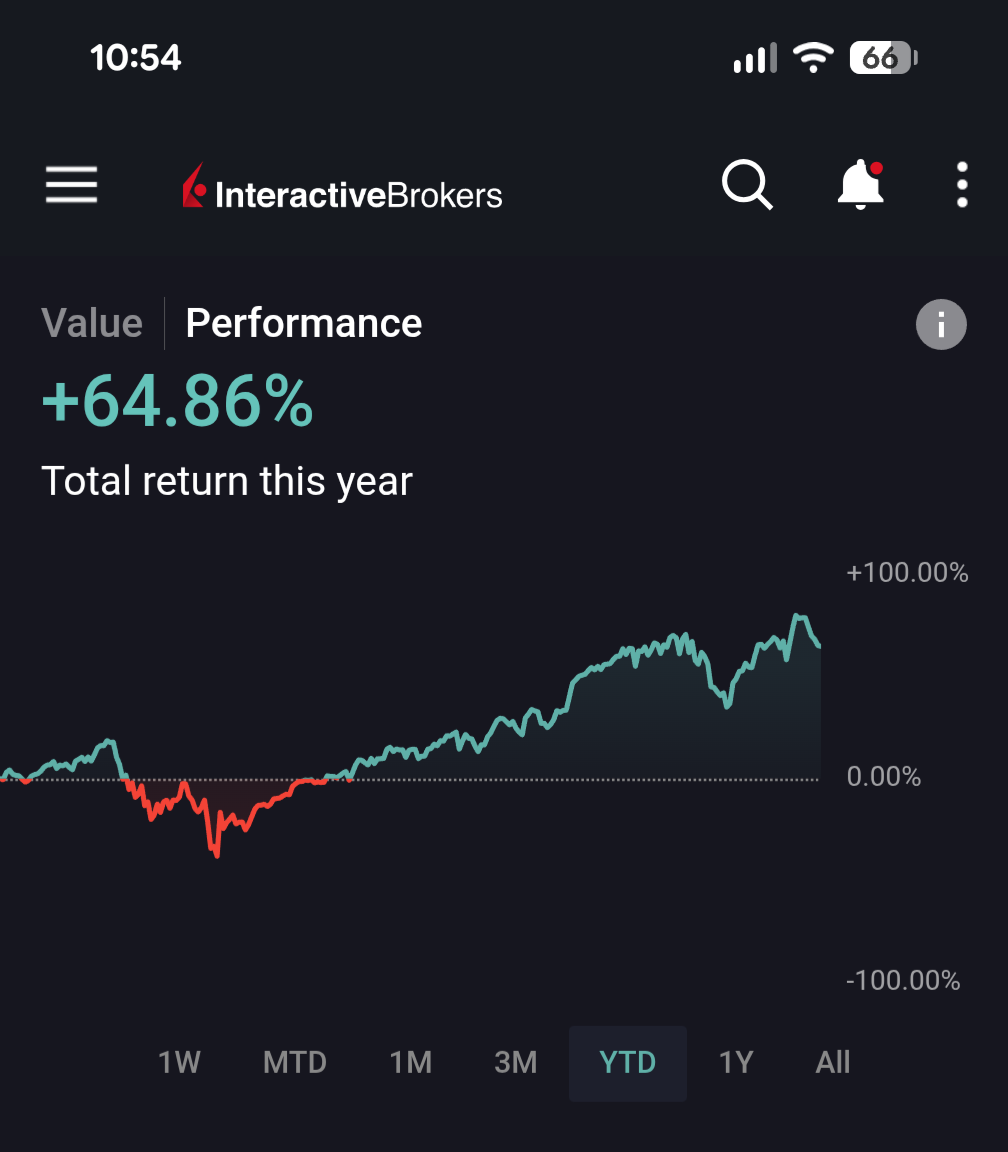Open the hamburger navigation menu
This screenshot has height=1152, width=1008.
click(71, 185)
